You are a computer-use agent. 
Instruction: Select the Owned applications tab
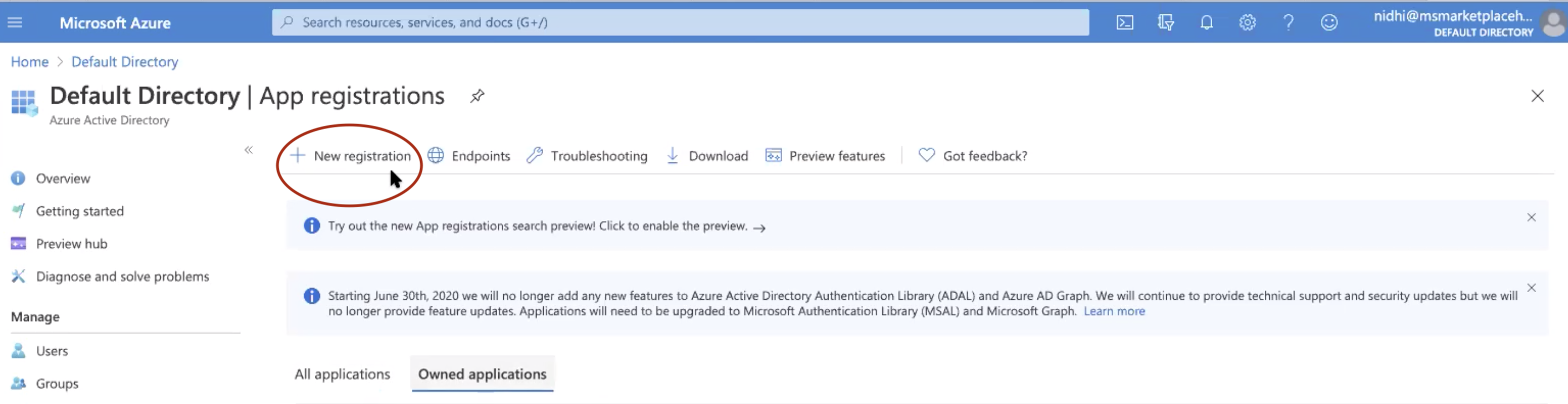point(482,374)
